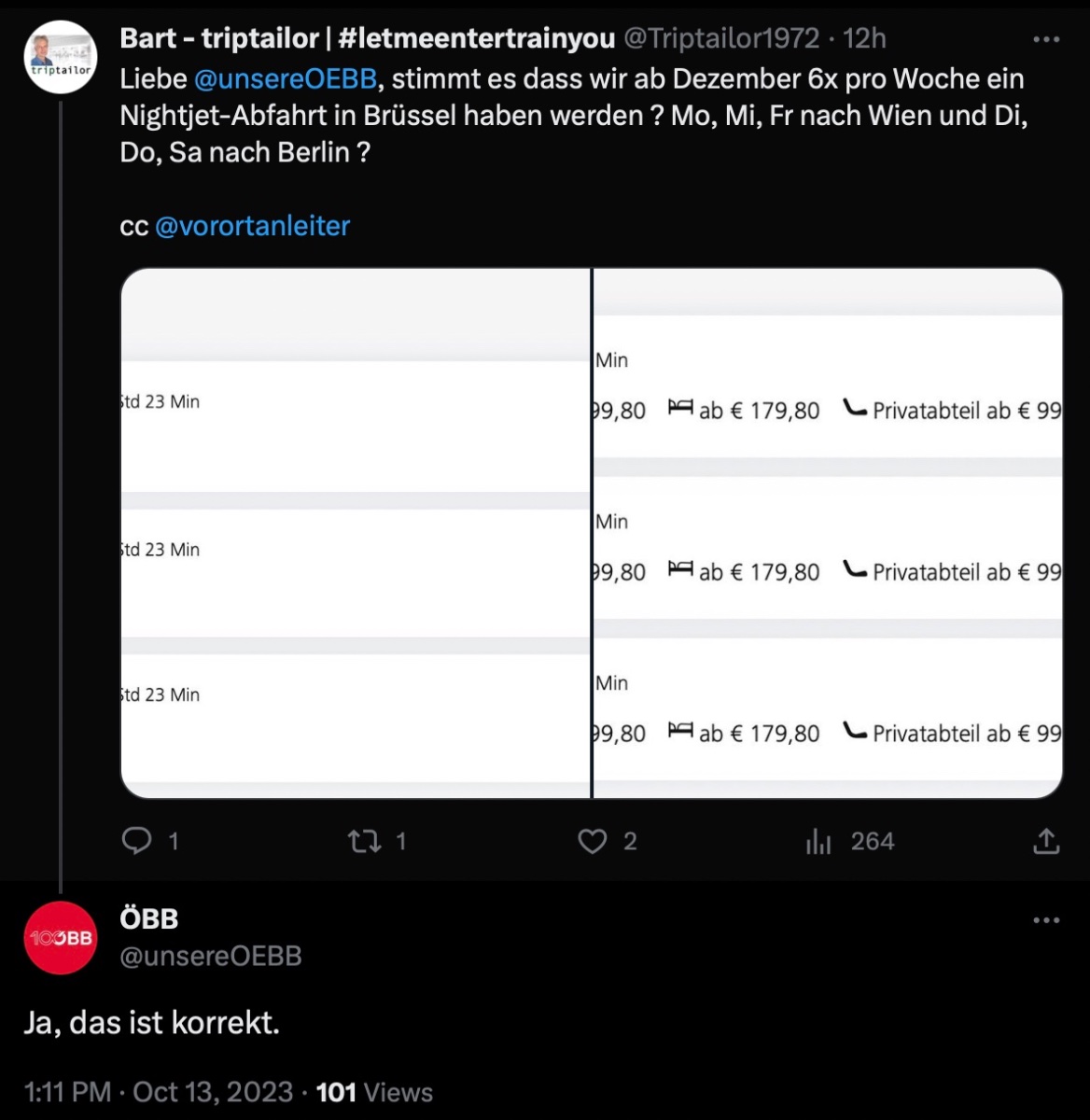Open the ÖBB red logo avatar
This screenshot has height=1120, width=1090.
(61, 937)
